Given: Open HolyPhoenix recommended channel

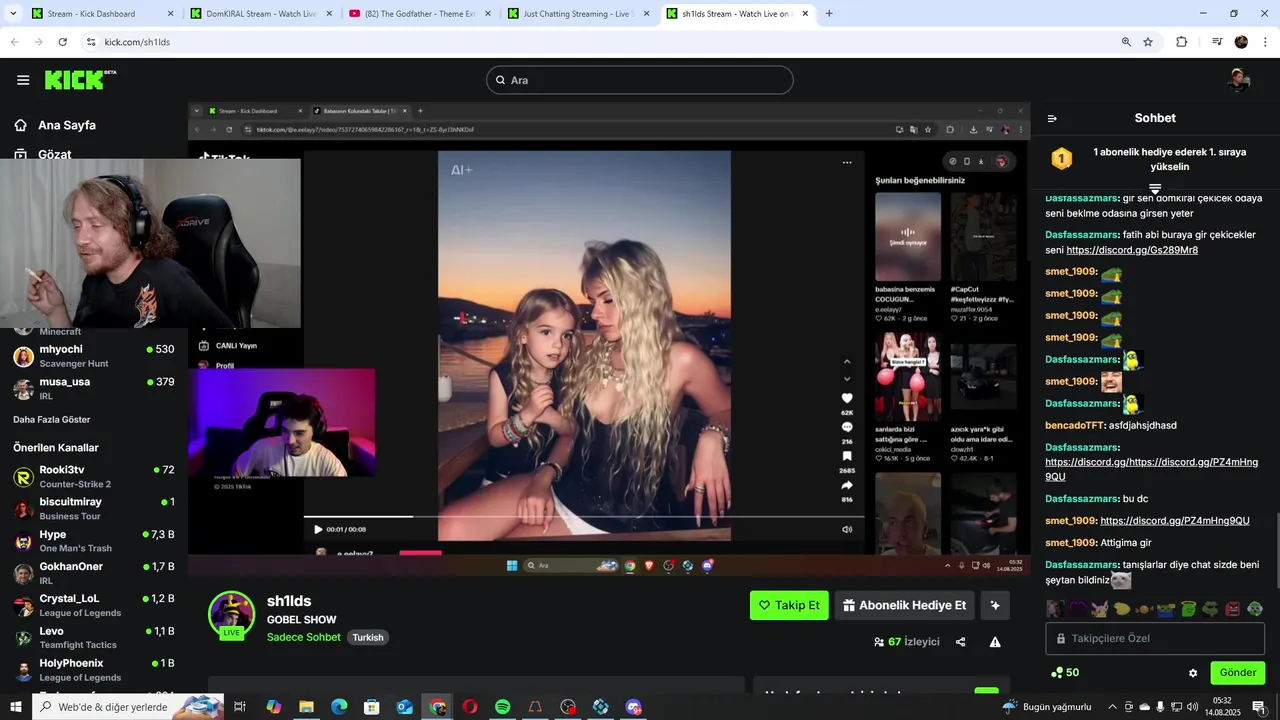Looking at the screenshot, I should pos(94,670).
